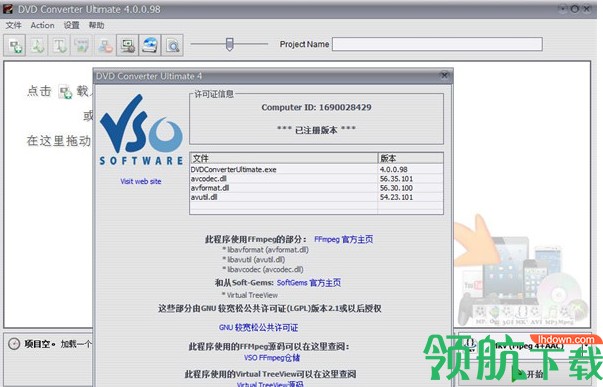Click the DVD Converter Ultimate title bar app icon
Image resolution: width=603 pixels, height=387 pixels.
[x=8, y=8]
